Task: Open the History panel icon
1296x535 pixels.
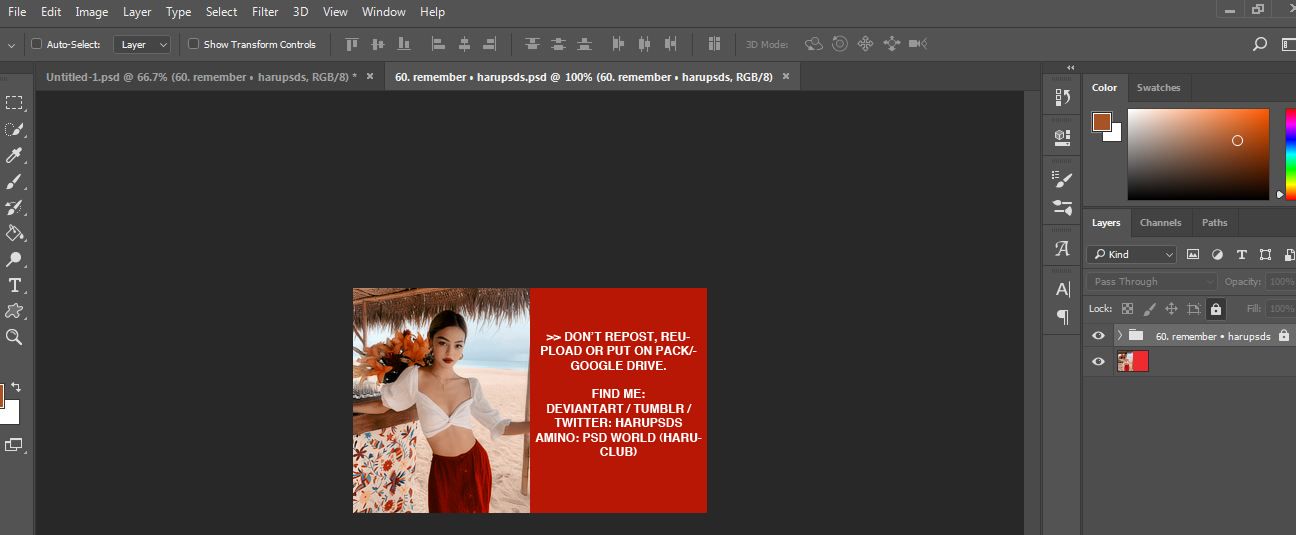Action: [x=1062, y=97]
